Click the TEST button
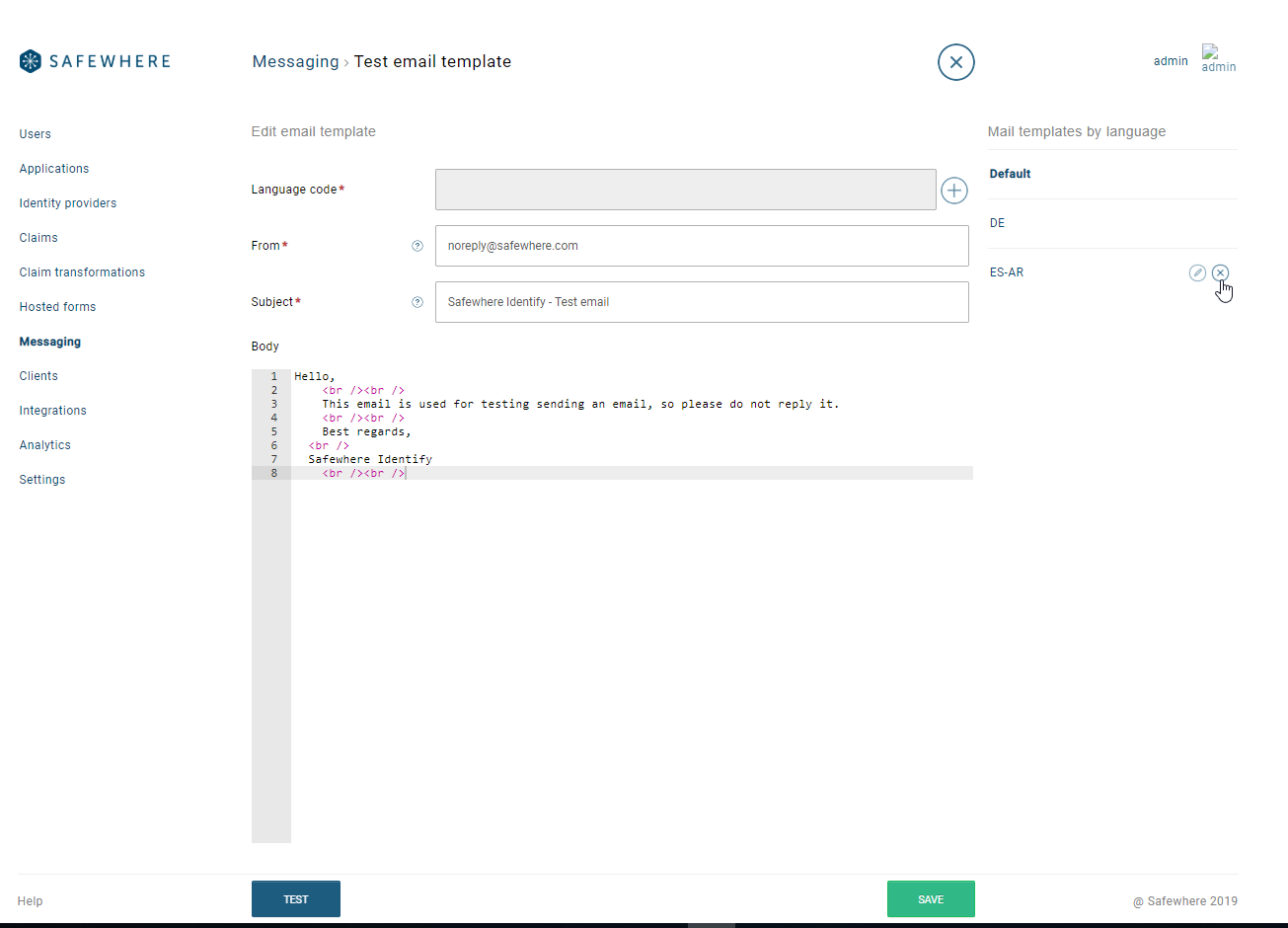The width and height of the screenshot is (1288, 928). 296,899
